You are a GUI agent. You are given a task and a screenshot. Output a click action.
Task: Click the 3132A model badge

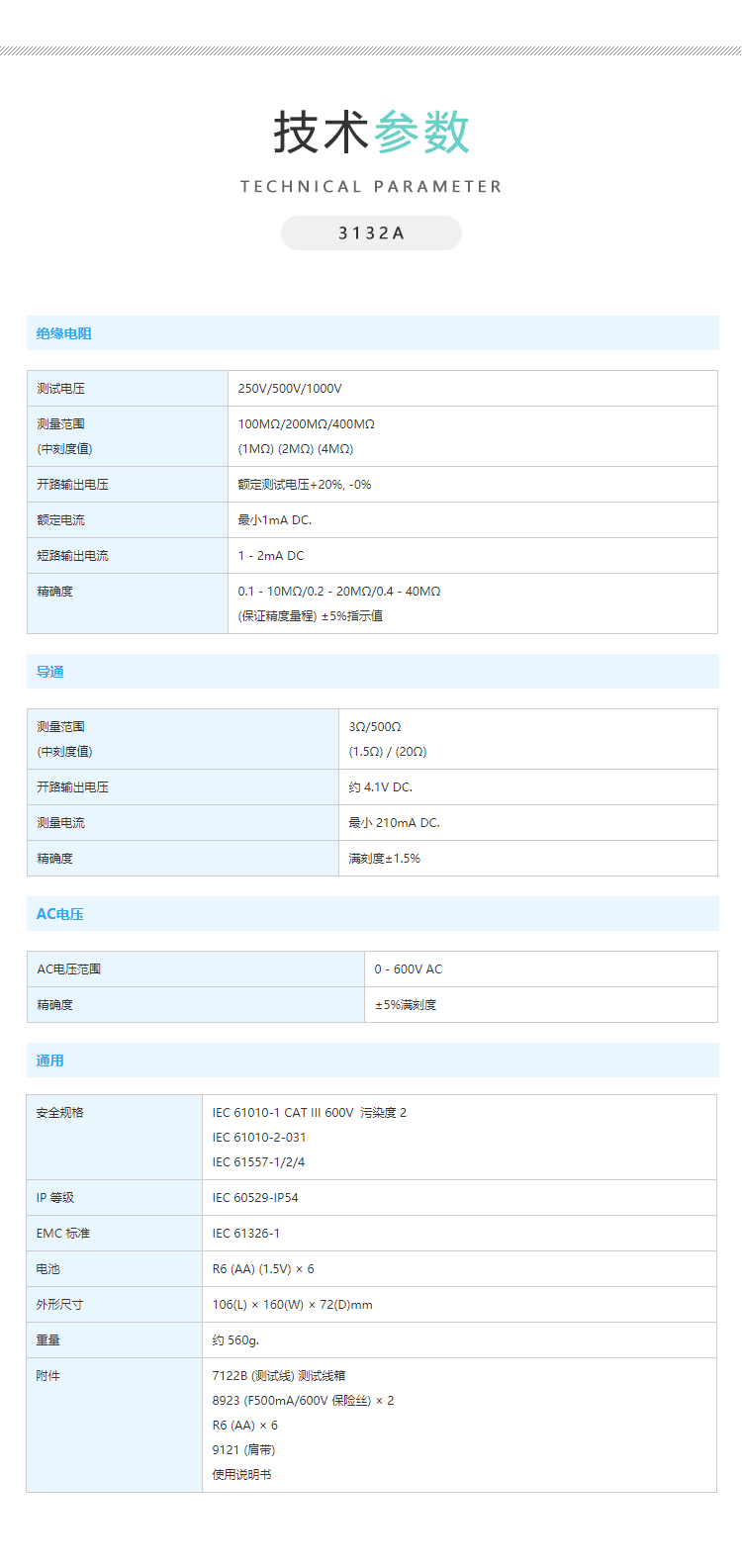click(x=371, y=232)
